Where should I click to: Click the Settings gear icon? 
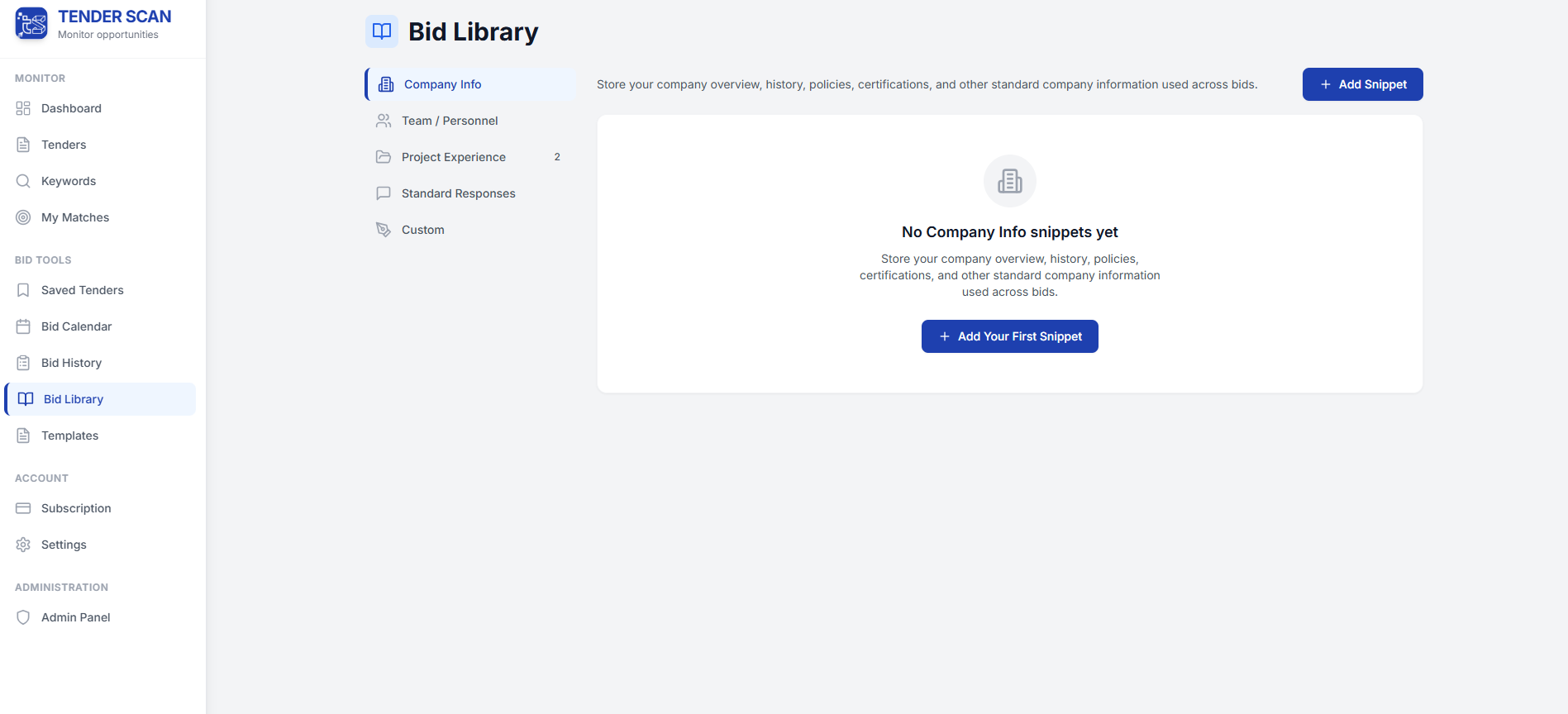[23, 545]
